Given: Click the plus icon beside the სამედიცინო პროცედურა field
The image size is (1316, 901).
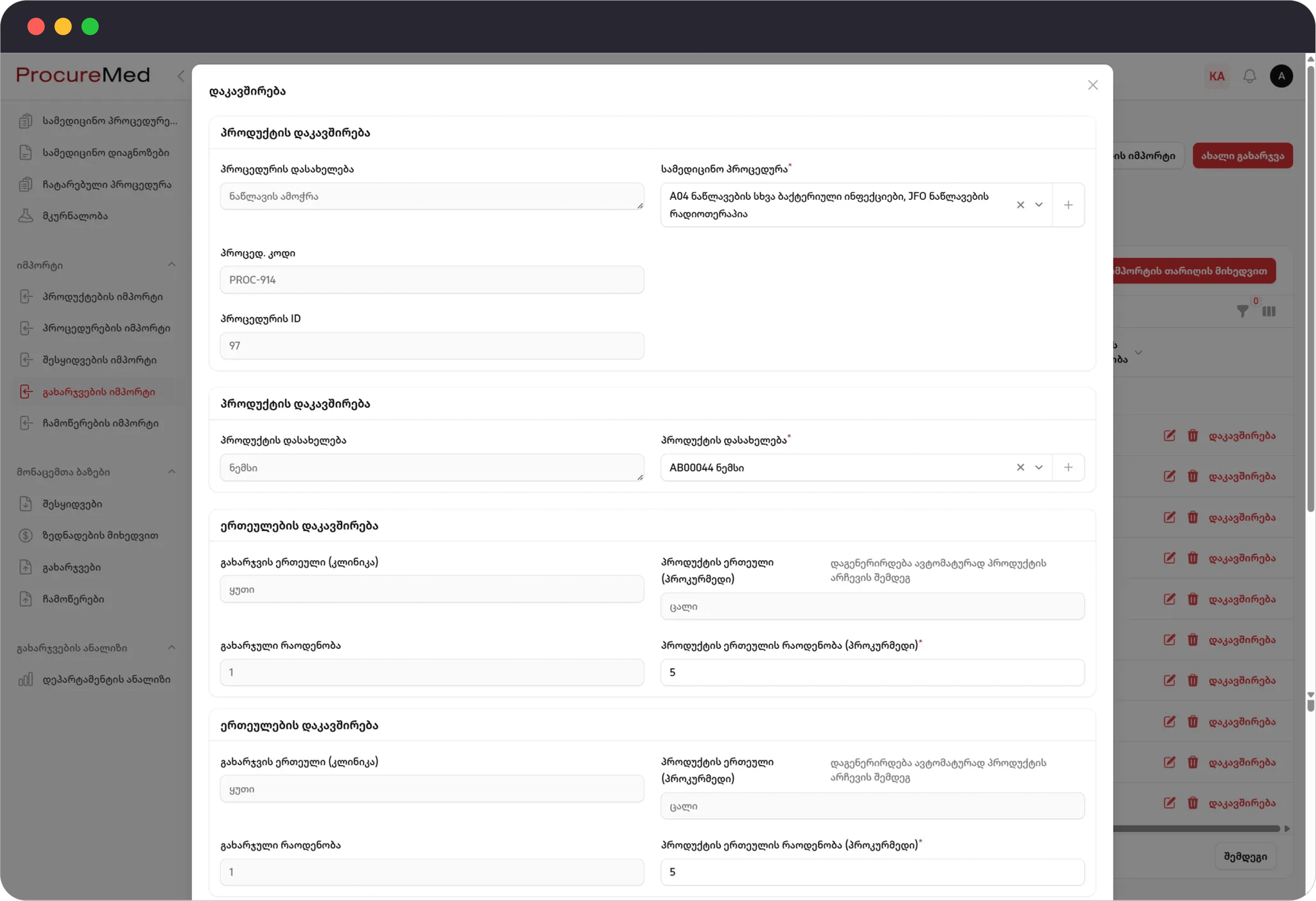Looking at the screenshot, I should 1068,205.
